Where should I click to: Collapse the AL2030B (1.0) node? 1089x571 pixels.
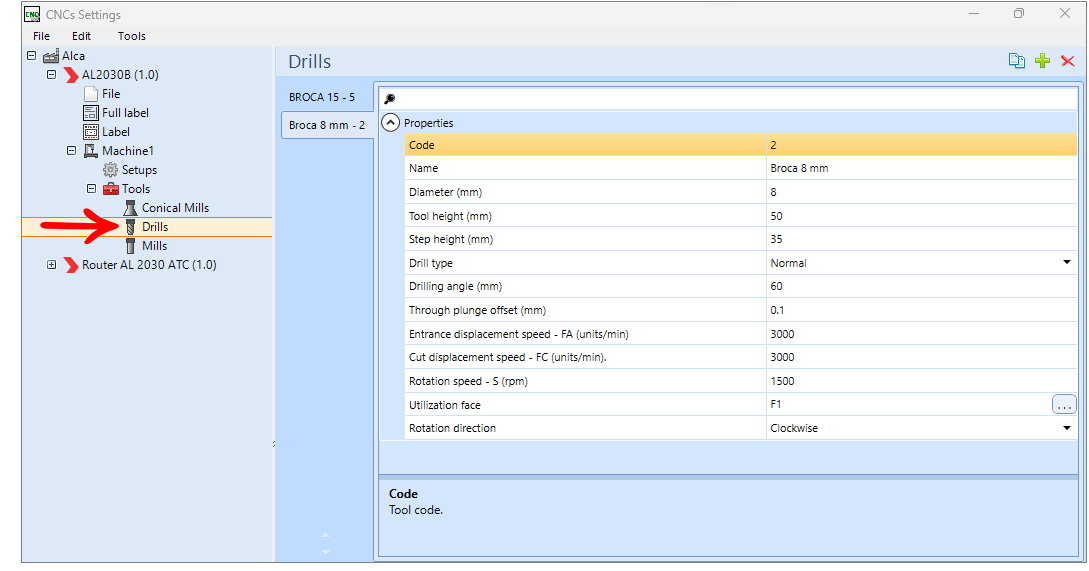51,74
